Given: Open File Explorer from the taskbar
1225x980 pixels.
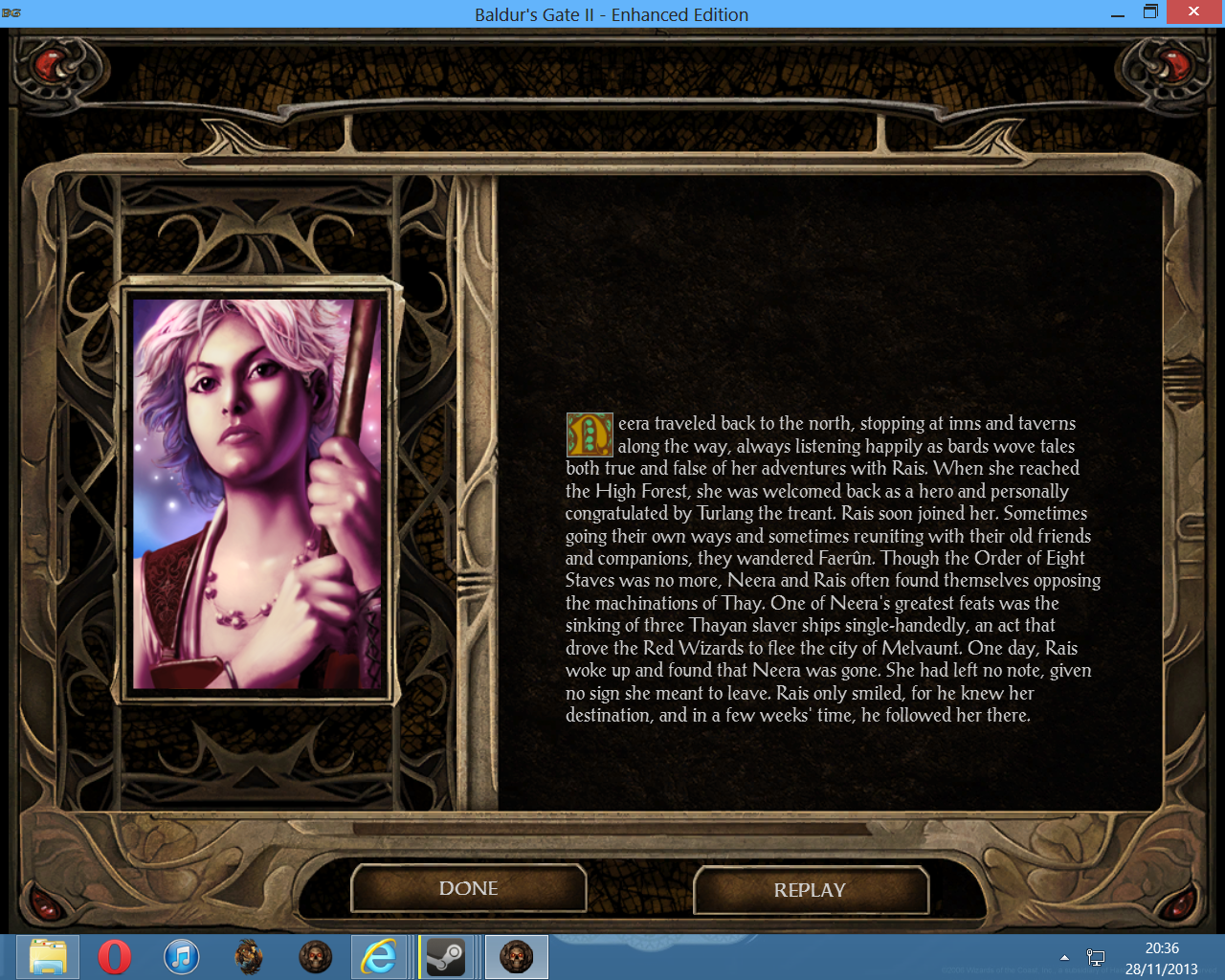Looking at the screenshot, I should click(x=48, y=957).
